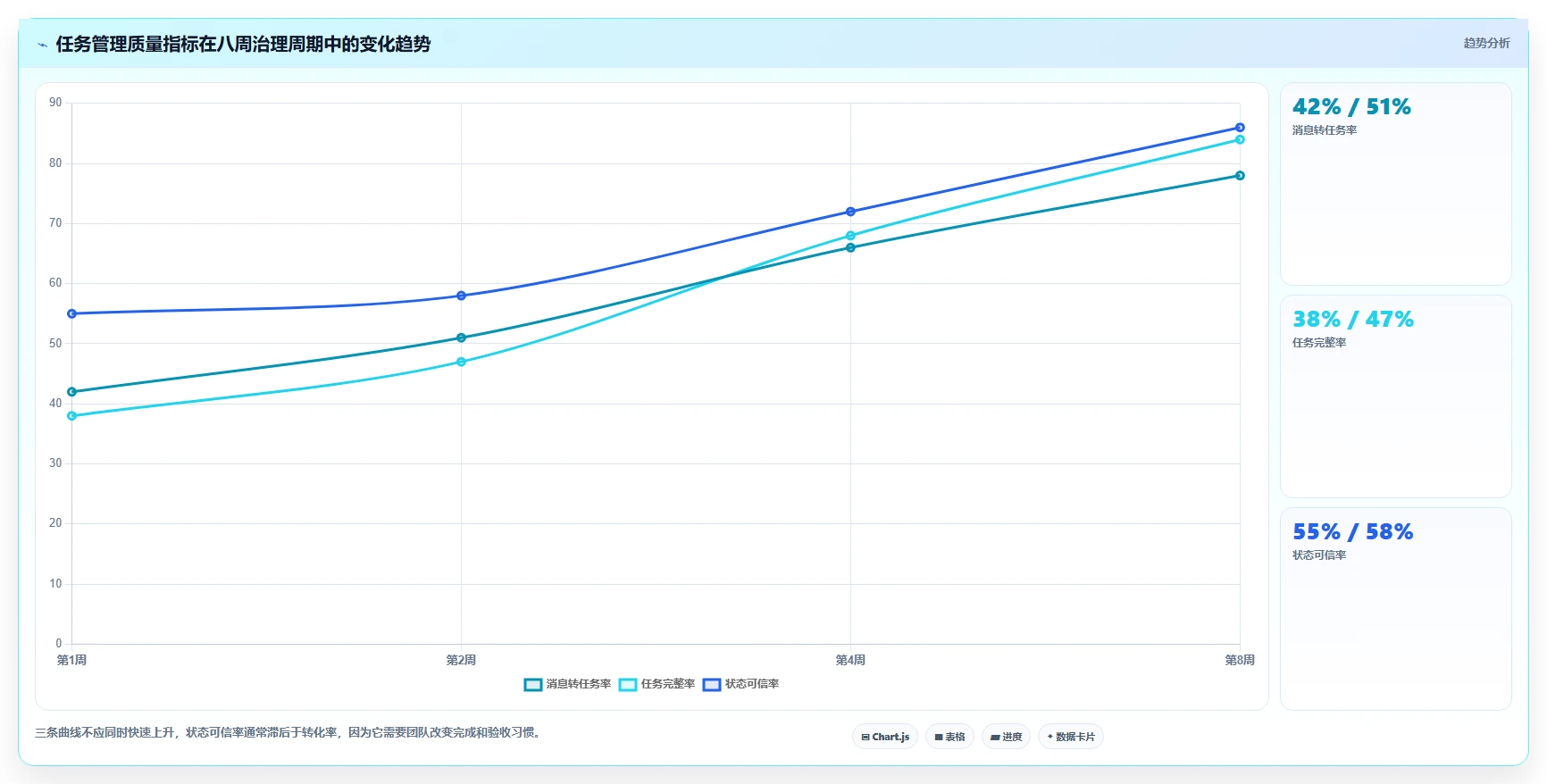Select the 表格 chip
Screen dimensions: 1547x784
(x=949, y=737)
